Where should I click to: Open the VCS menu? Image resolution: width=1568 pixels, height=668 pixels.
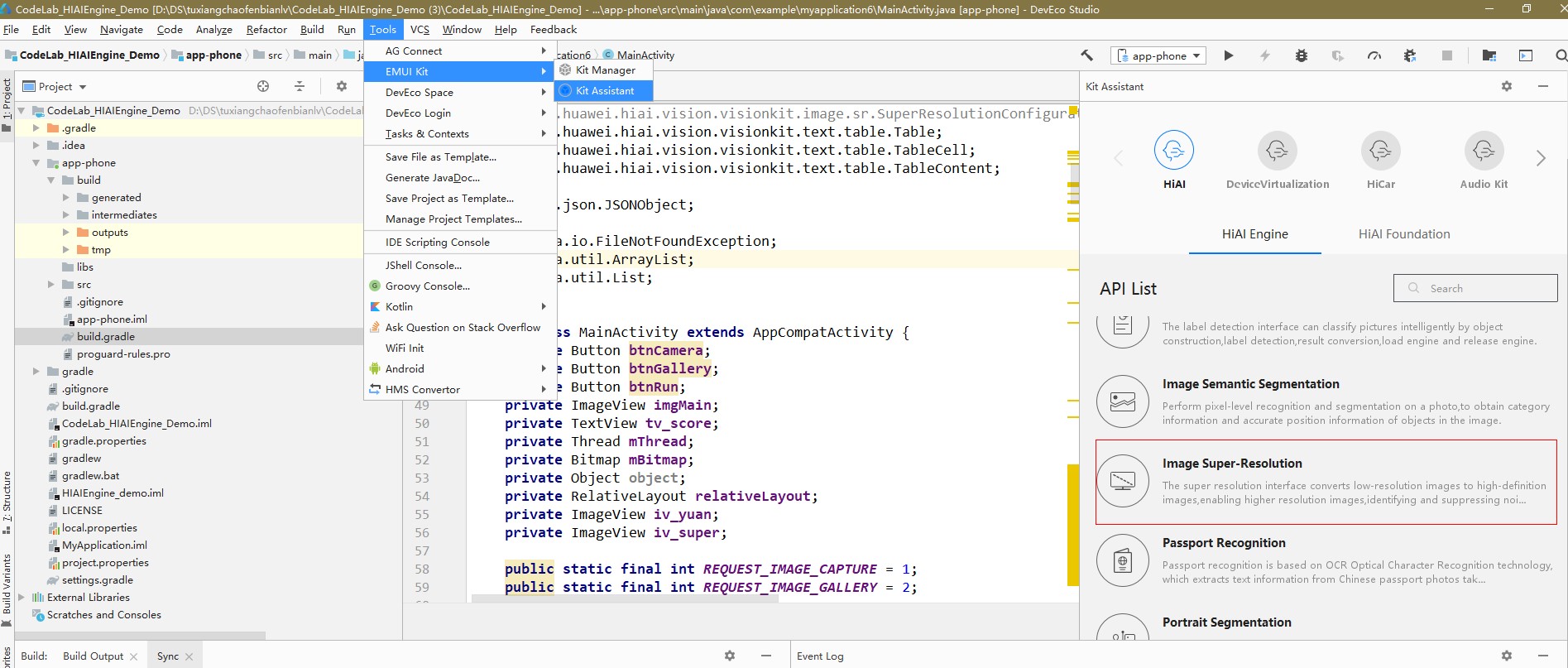click(x=420, y=30)
